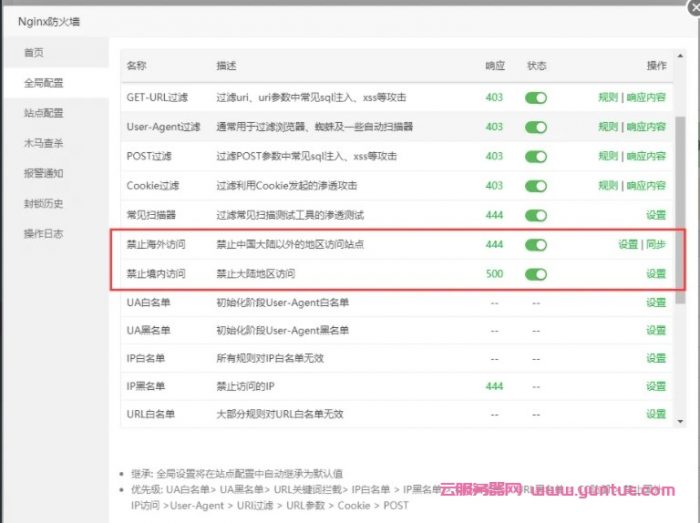700x523 pixels.
Task: Disable 禁止境内访问 toggle switch
Action: (x=537, y=274)
